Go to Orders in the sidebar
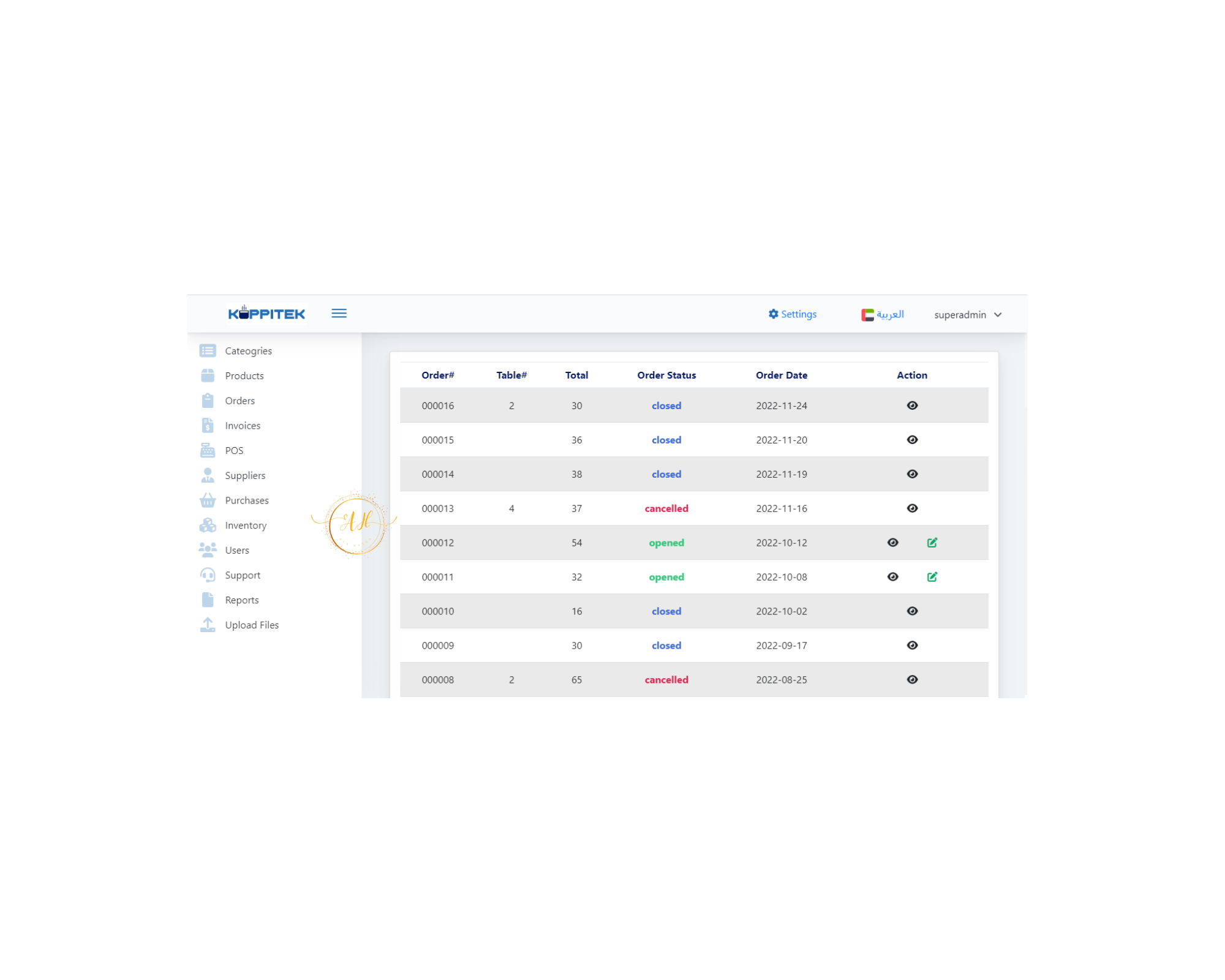The image size is (1225, 980). point(239,401)
